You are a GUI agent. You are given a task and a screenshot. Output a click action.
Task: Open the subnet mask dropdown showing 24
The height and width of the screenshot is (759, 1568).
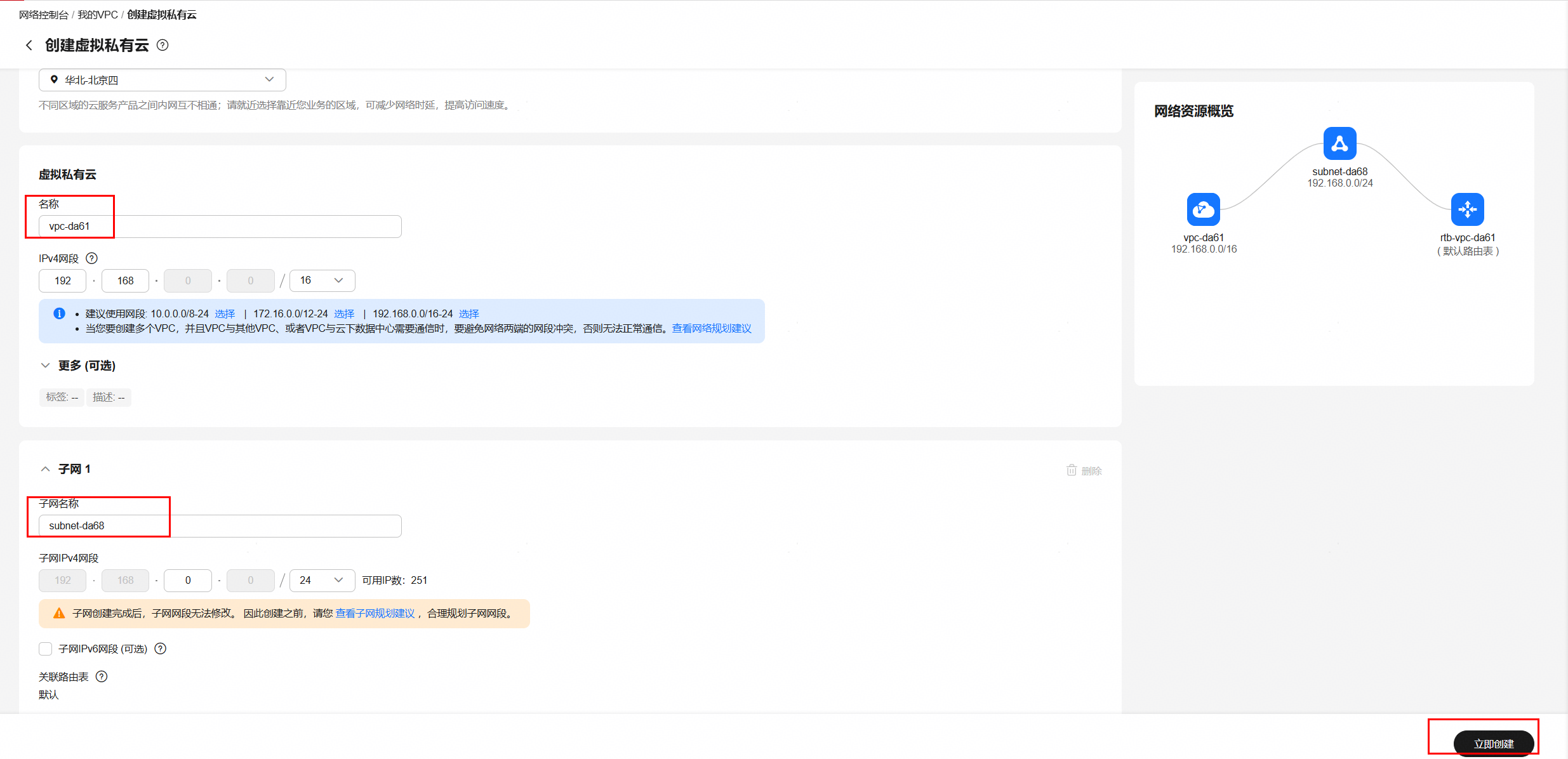tap(322, 580)
